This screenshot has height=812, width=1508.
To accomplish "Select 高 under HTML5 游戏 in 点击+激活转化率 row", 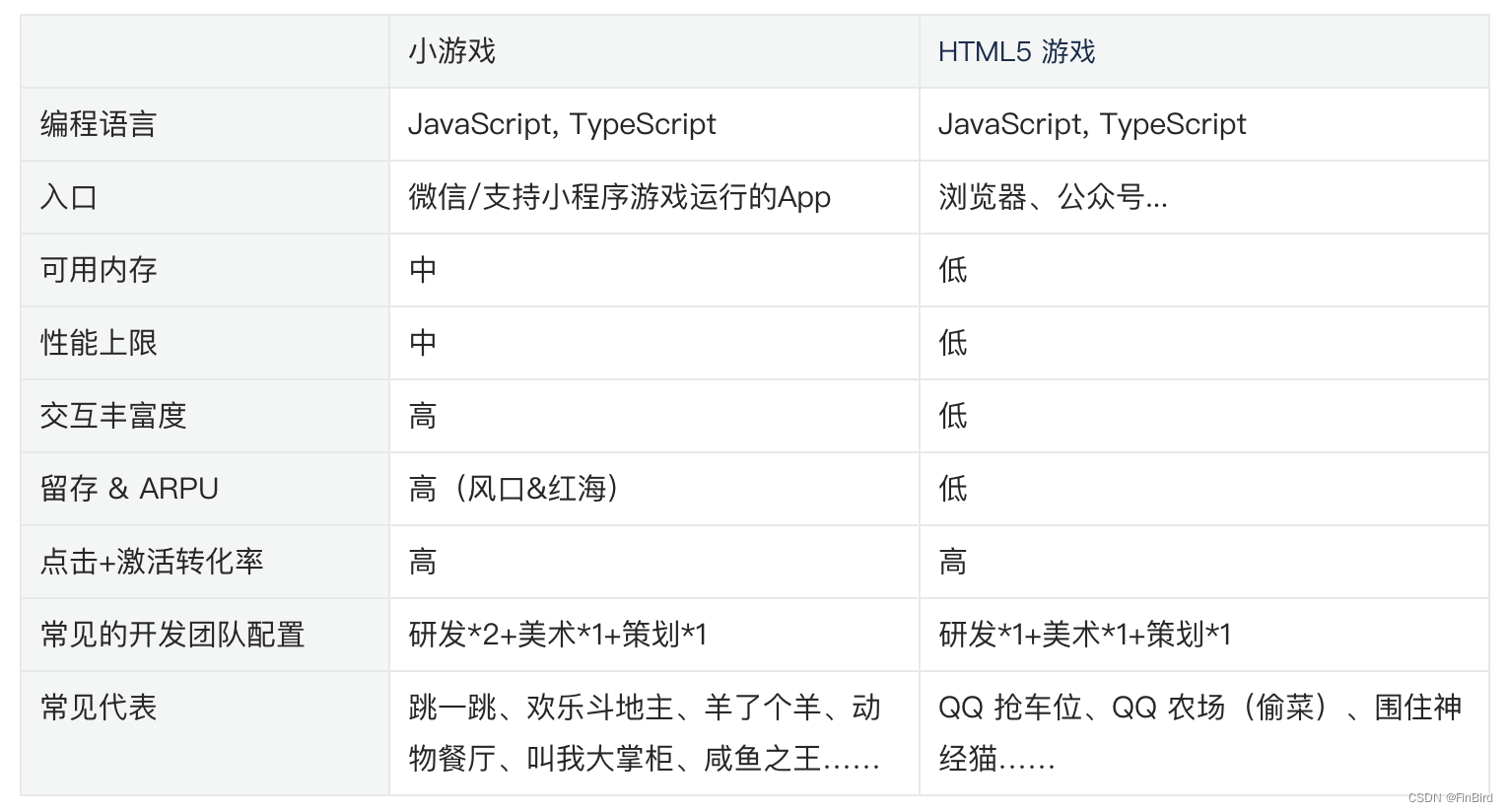I will click(953, 562).
